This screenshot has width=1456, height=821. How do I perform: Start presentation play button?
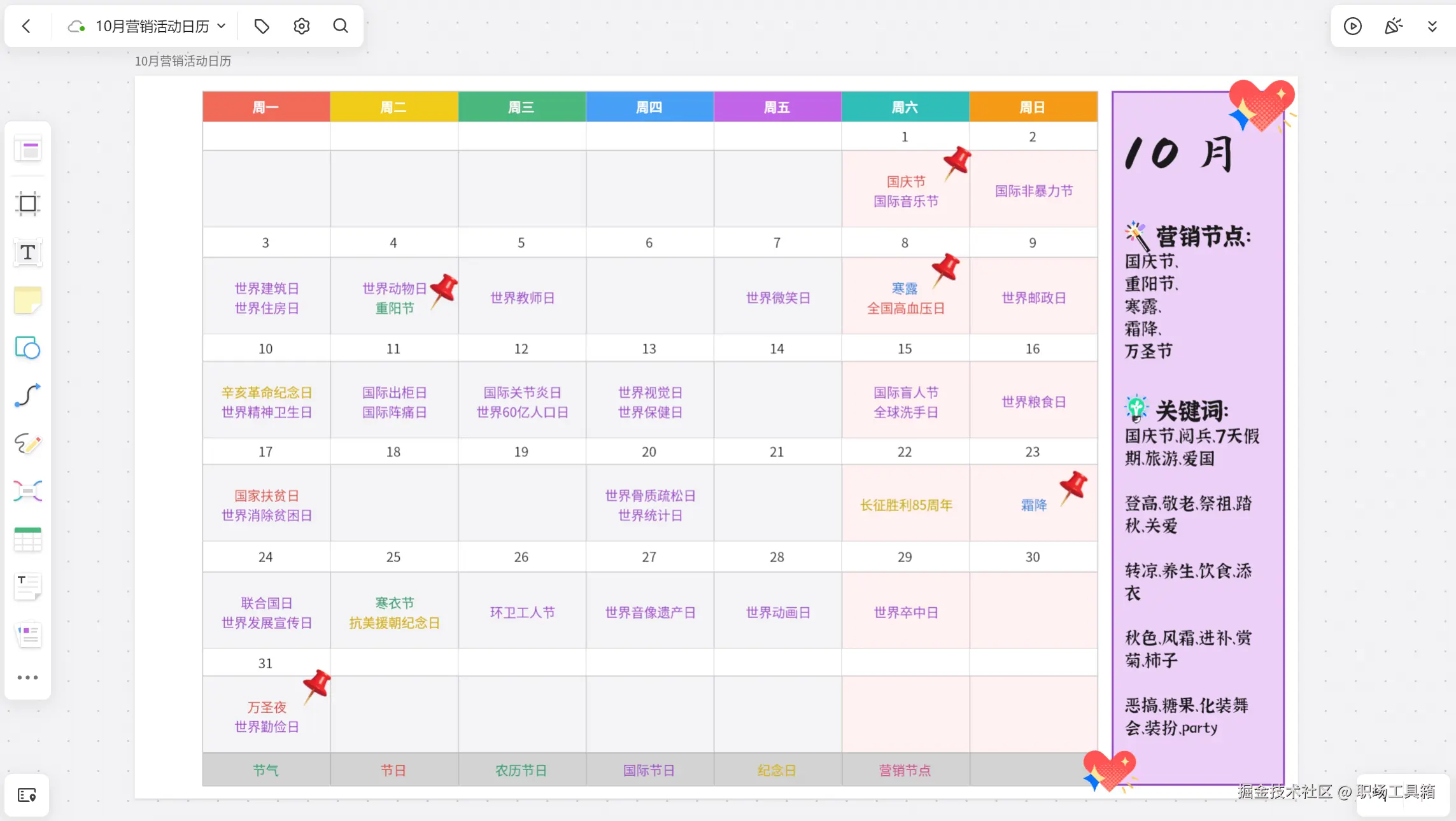[x=1352, y=26]
